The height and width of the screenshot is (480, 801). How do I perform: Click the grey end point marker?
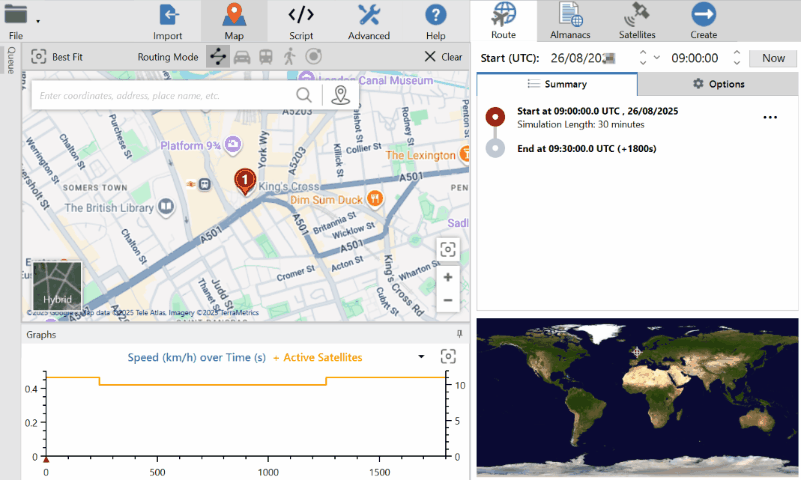tap(495, 148)
